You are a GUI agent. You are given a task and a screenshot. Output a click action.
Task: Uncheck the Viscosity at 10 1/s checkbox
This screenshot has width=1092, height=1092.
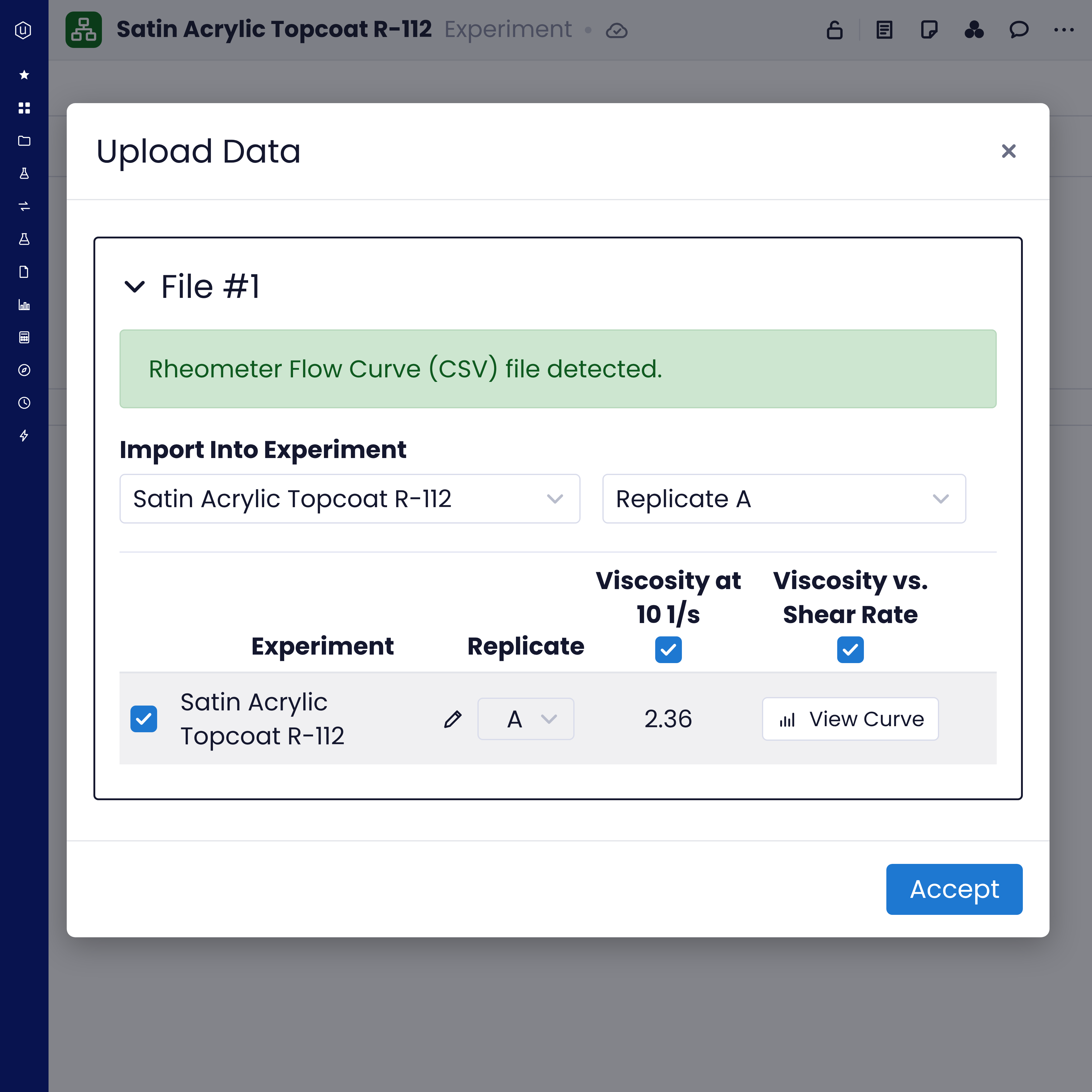(668, 650)
